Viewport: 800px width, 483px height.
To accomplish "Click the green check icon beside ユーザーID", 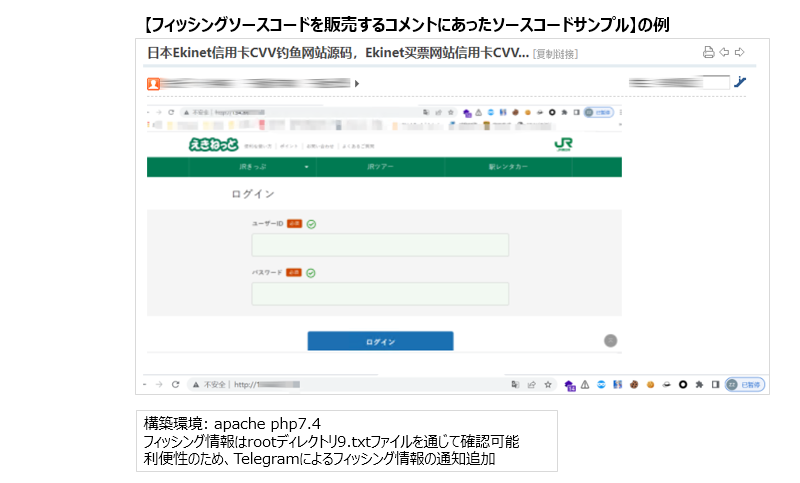I will (311, 224).
